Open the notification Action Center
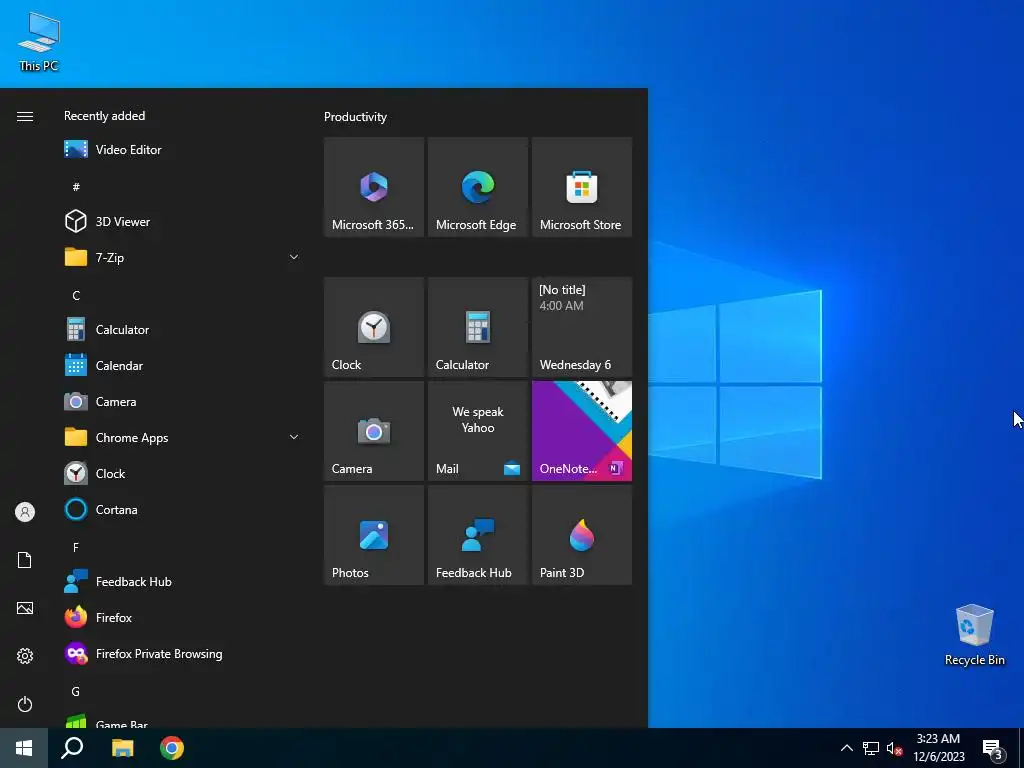 coord(993,748)
